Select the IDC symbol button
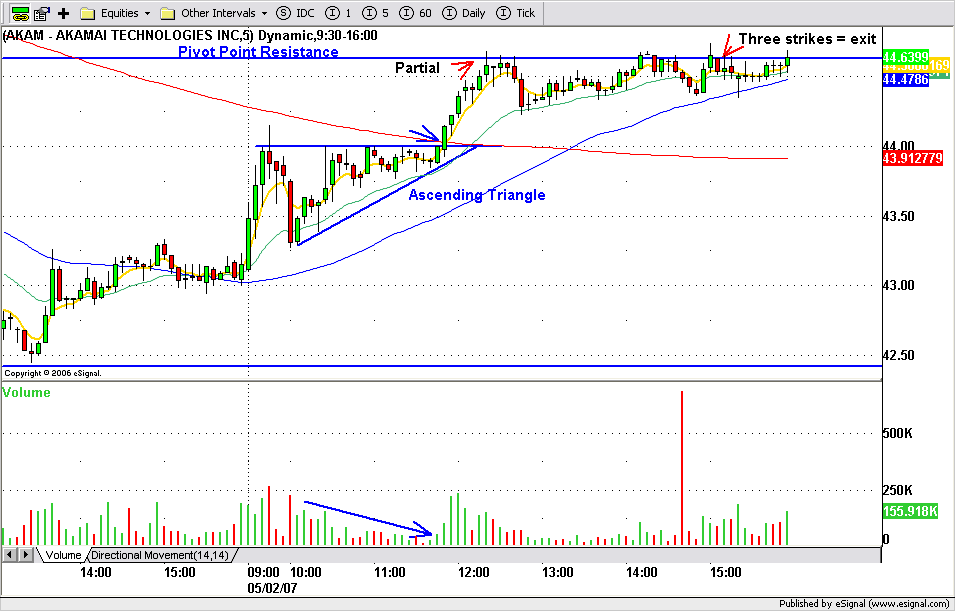Screen dimensions: 955x611 click(295, 13)
